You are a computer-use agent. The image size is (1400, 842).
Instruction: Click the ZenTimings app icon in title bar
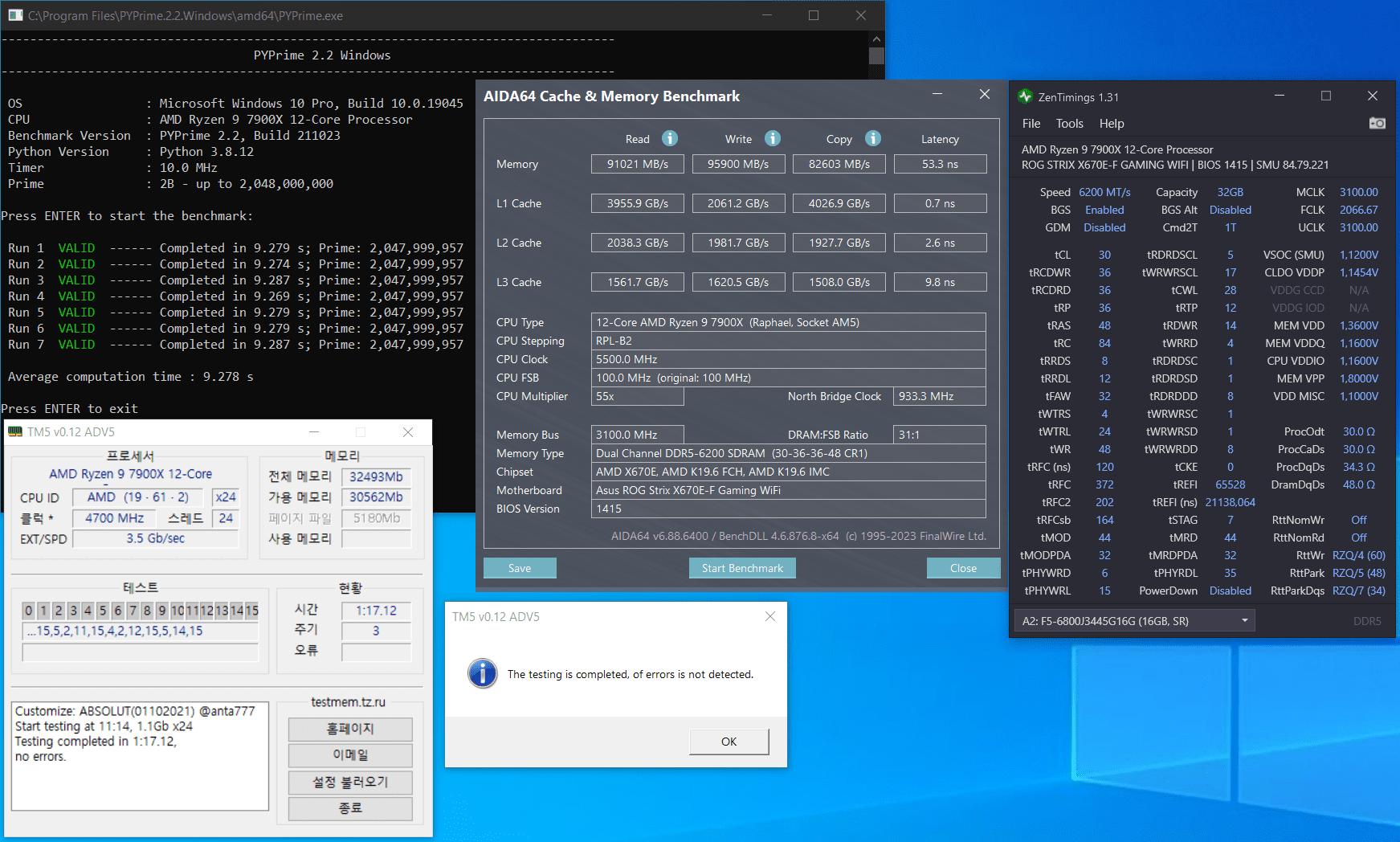1025,96
